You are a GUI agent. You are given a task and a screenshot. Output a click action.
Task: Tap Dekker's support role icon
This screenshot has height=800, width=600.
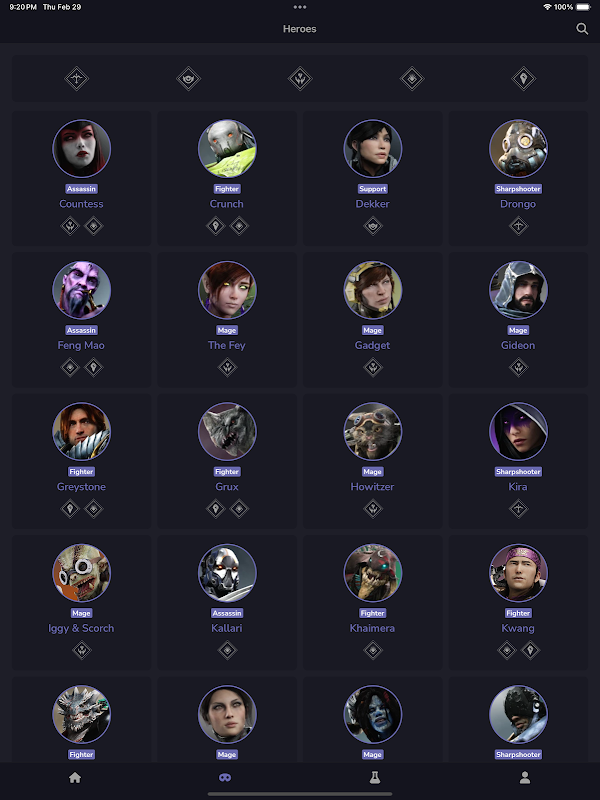372,226
